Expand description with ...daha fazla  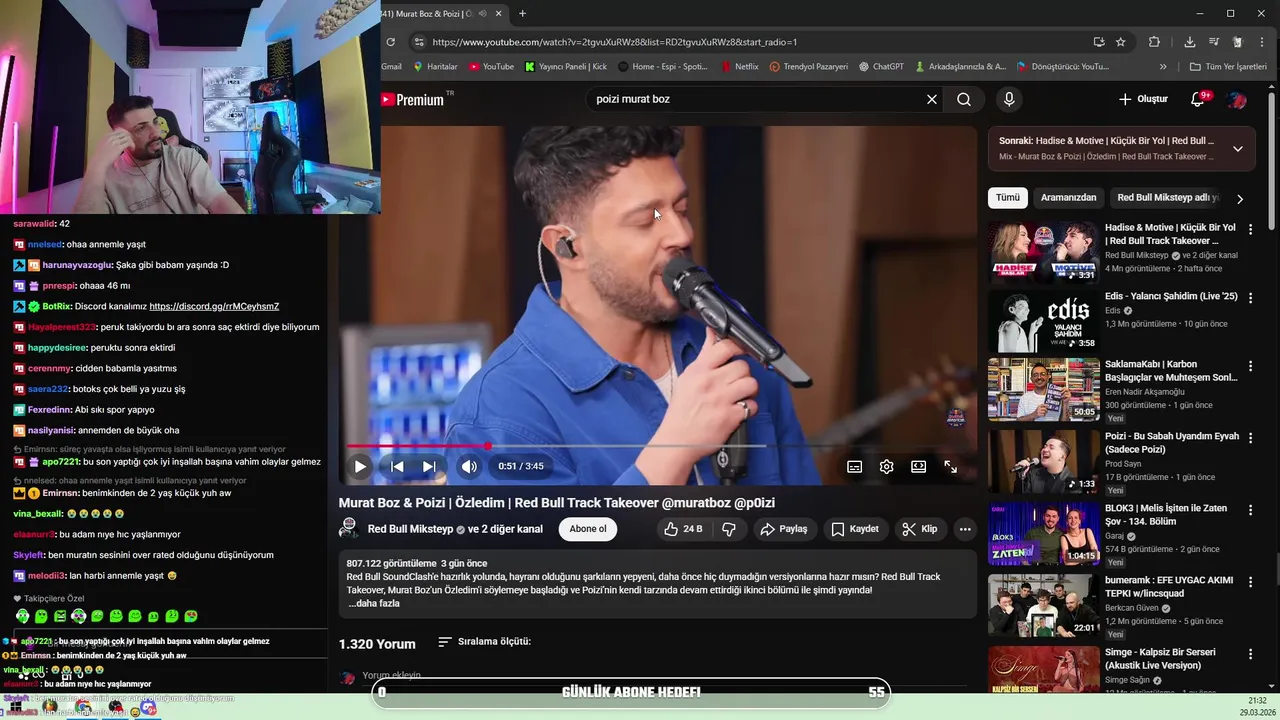click(x=374, y=603)
